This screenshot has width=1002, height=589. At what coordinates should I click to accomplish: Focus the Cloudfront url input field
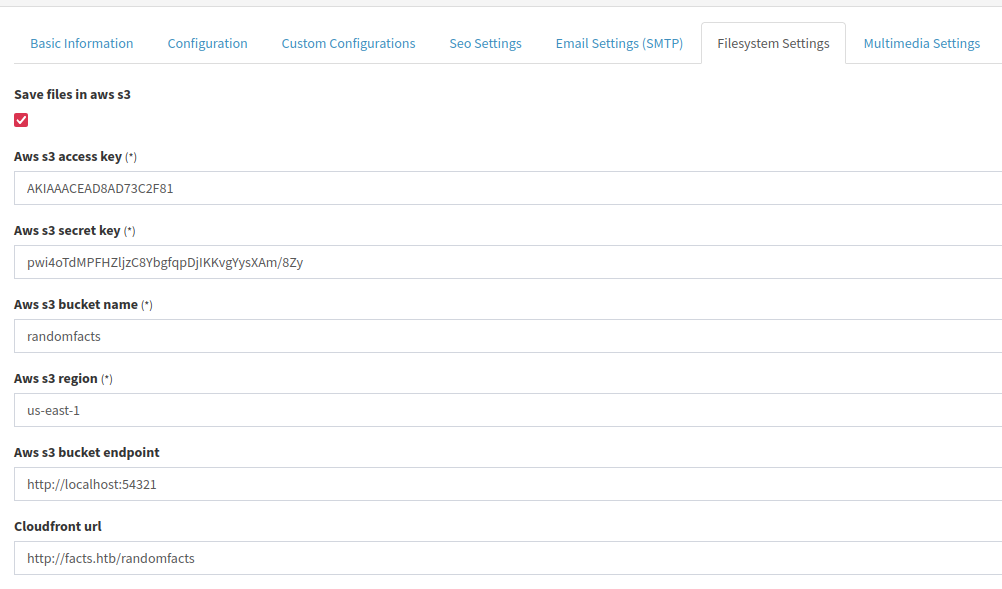[x=508, y=558]
